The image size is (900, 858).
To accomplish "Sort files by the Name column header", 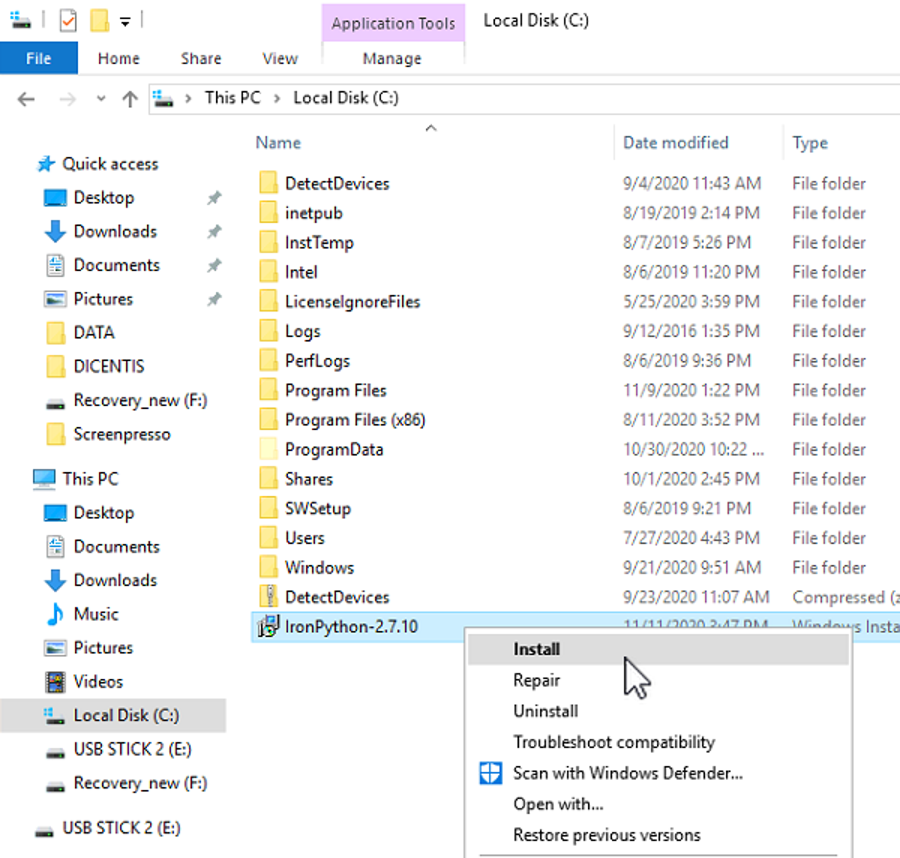I will tap(278, 142).
